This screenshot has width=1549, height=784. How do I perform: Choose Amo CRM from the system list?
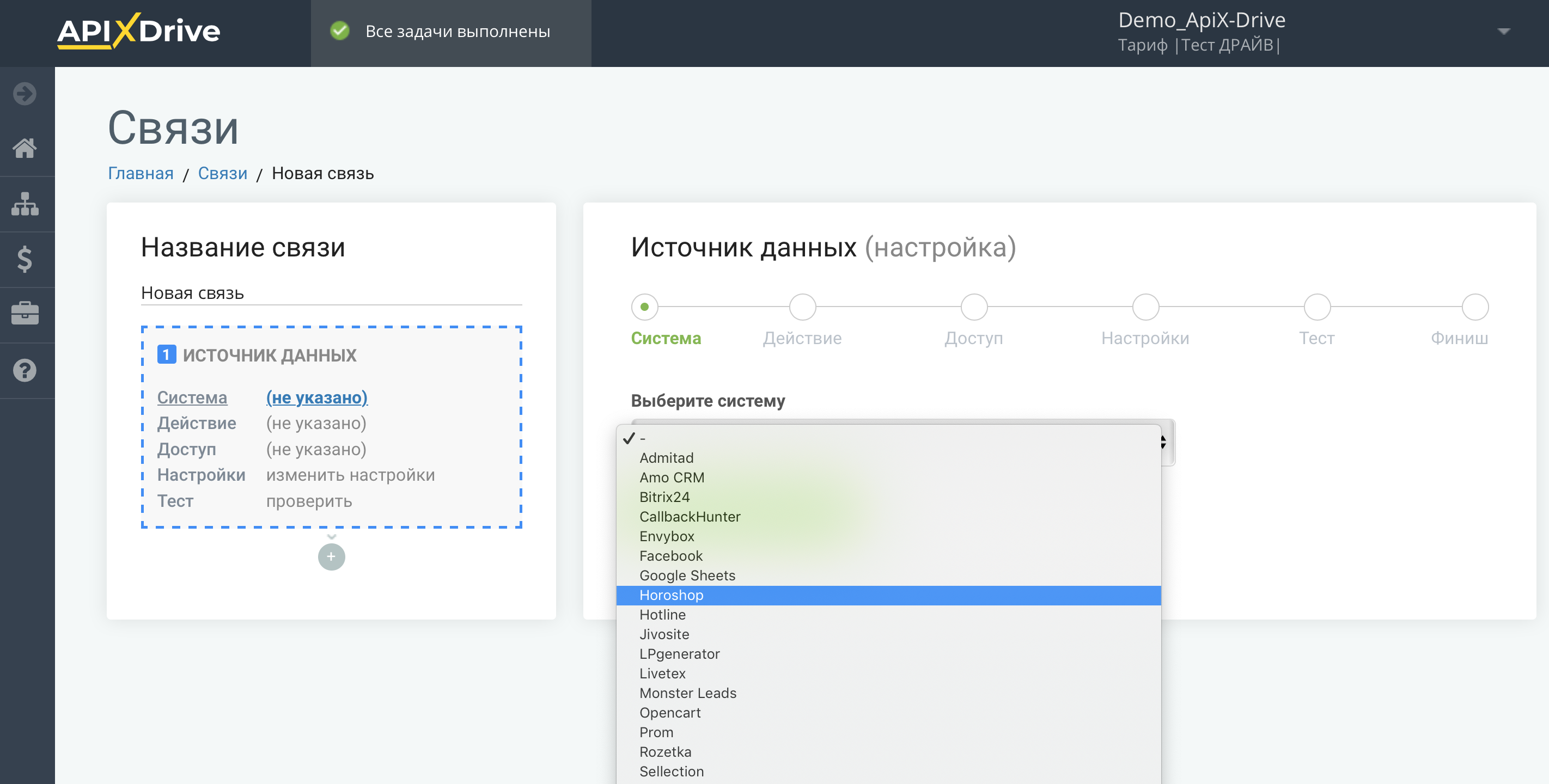click(x=888, y=477)
